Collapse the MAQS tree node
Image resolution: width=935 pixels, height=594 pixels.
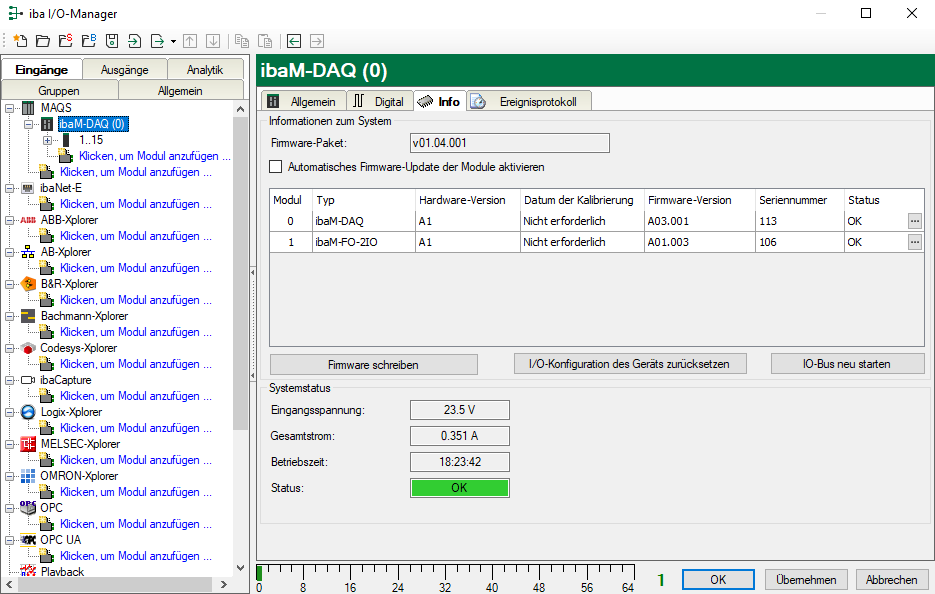coord(9,108)
